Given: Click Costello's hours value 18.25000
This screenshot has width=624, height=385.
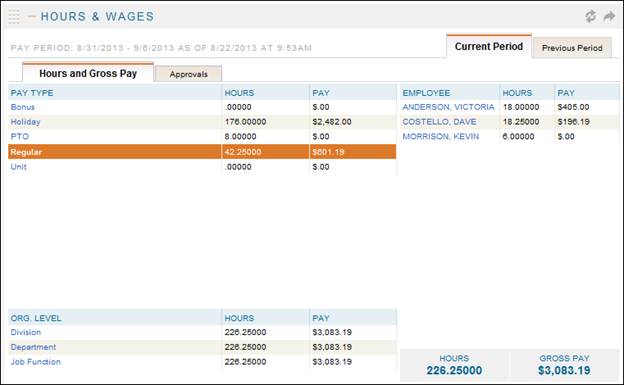Looking at the screenshot, I should click(521, 122).
